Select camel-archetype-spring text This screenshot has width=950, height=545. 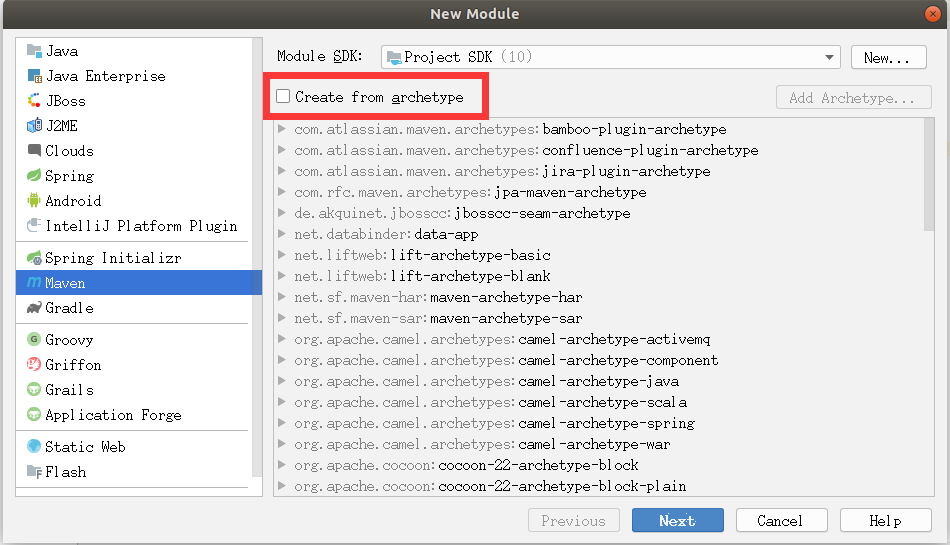pyautogui.click(x=606, y=423)
